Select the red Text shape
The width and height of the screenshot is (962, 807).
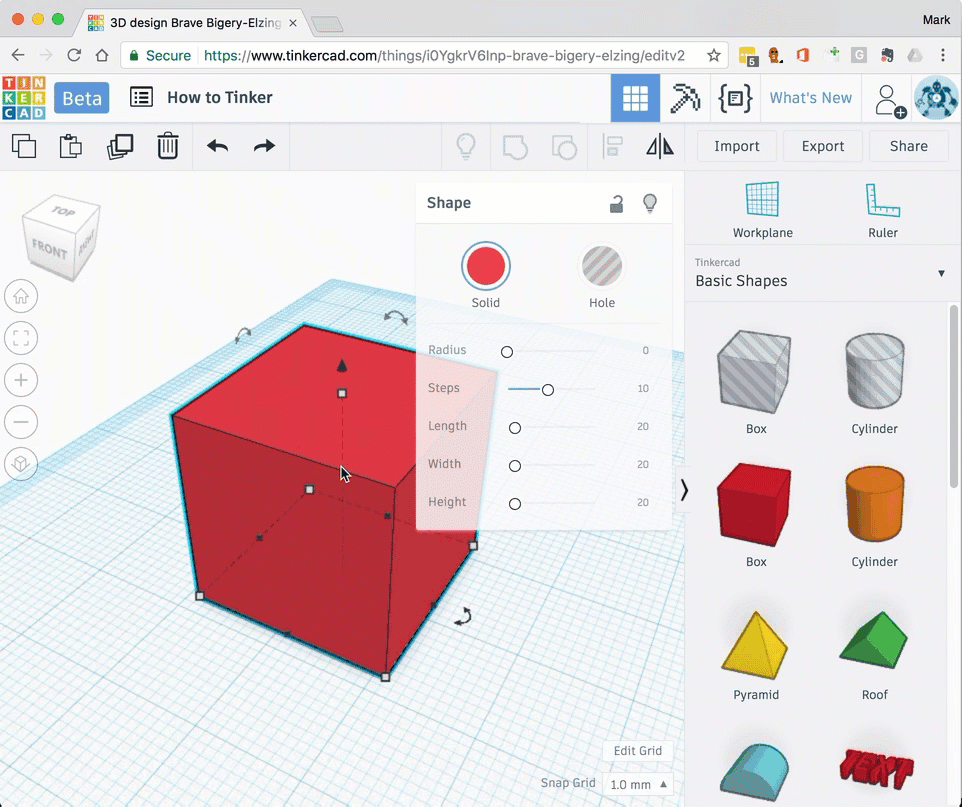click(x=875, y=768)
